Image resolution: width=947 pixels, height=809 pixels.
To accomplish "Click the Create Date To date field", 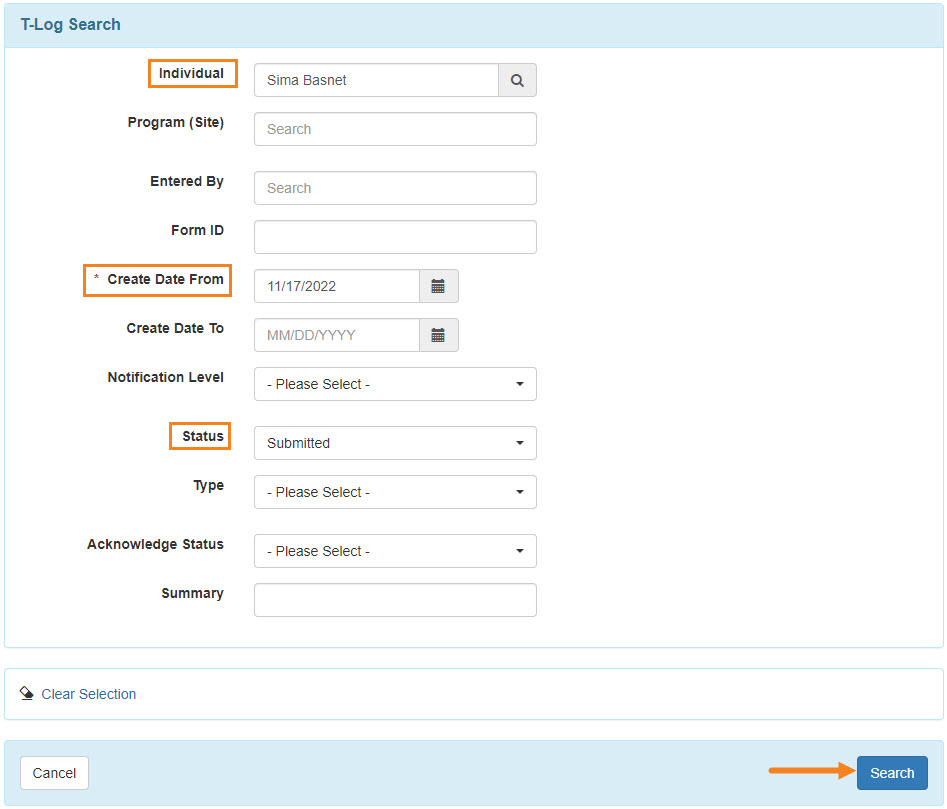I will tap(337, 335).
